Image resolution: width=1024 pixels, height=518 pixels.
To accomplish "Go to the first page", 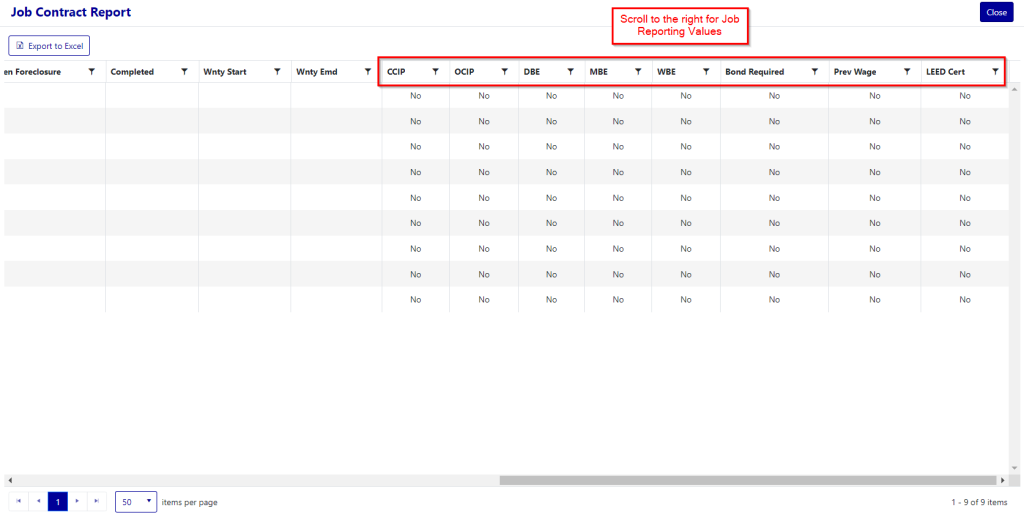I will 18,502.
